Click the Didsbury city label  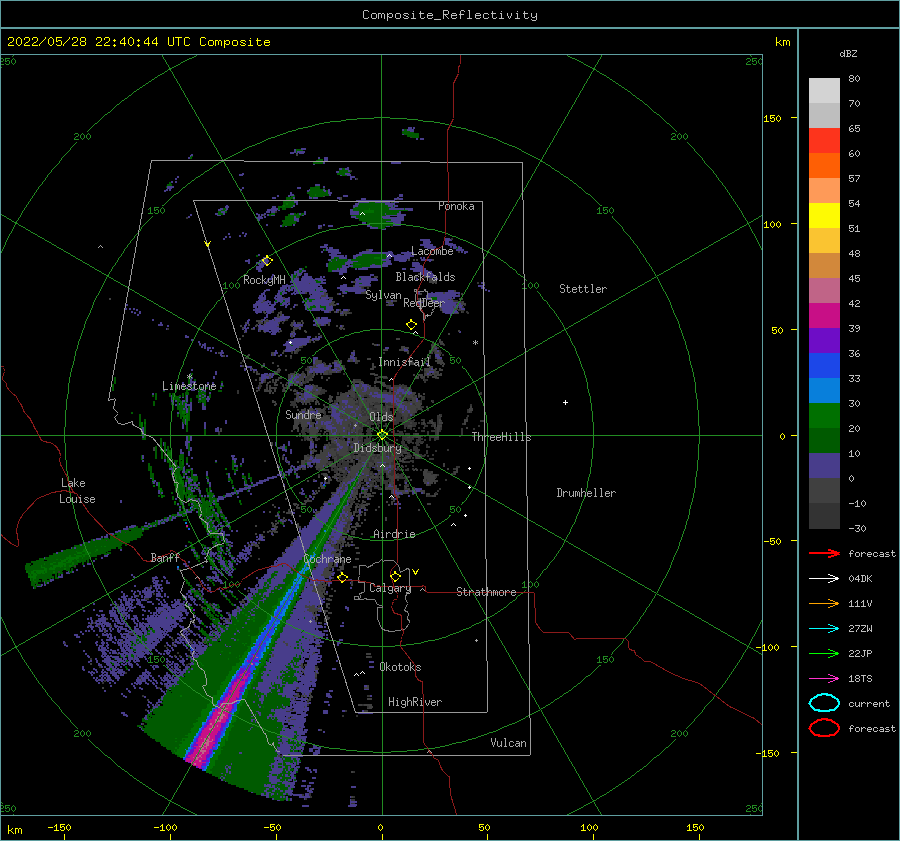click(378, 448)
